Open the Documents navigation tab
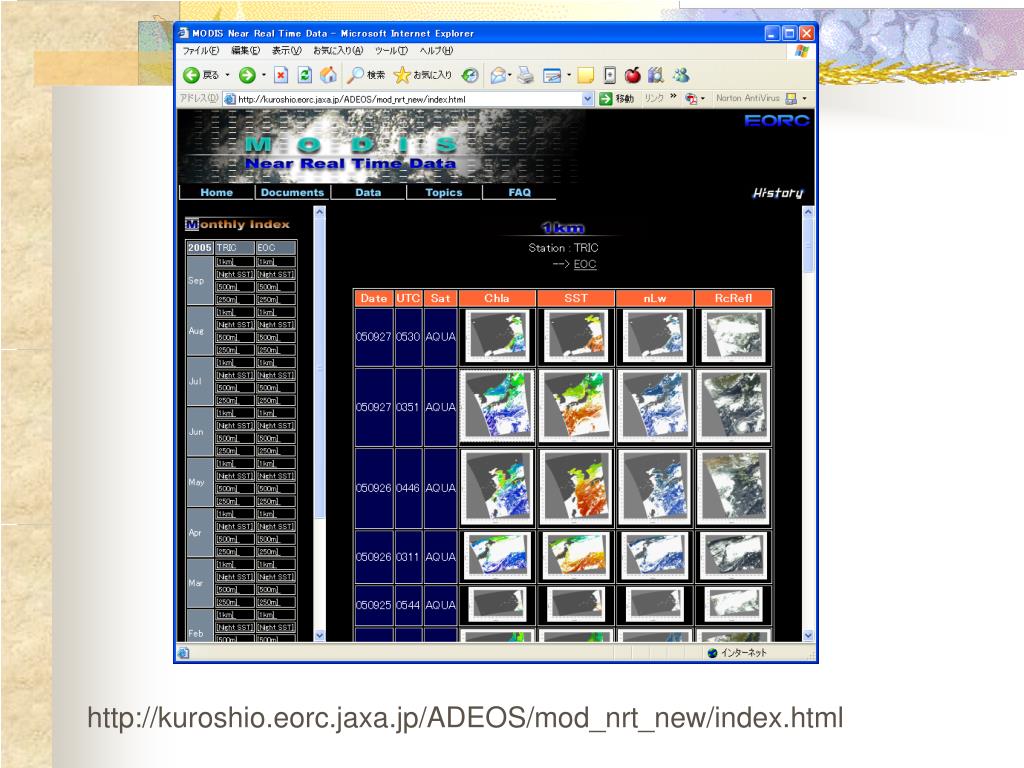 point(292,192)
